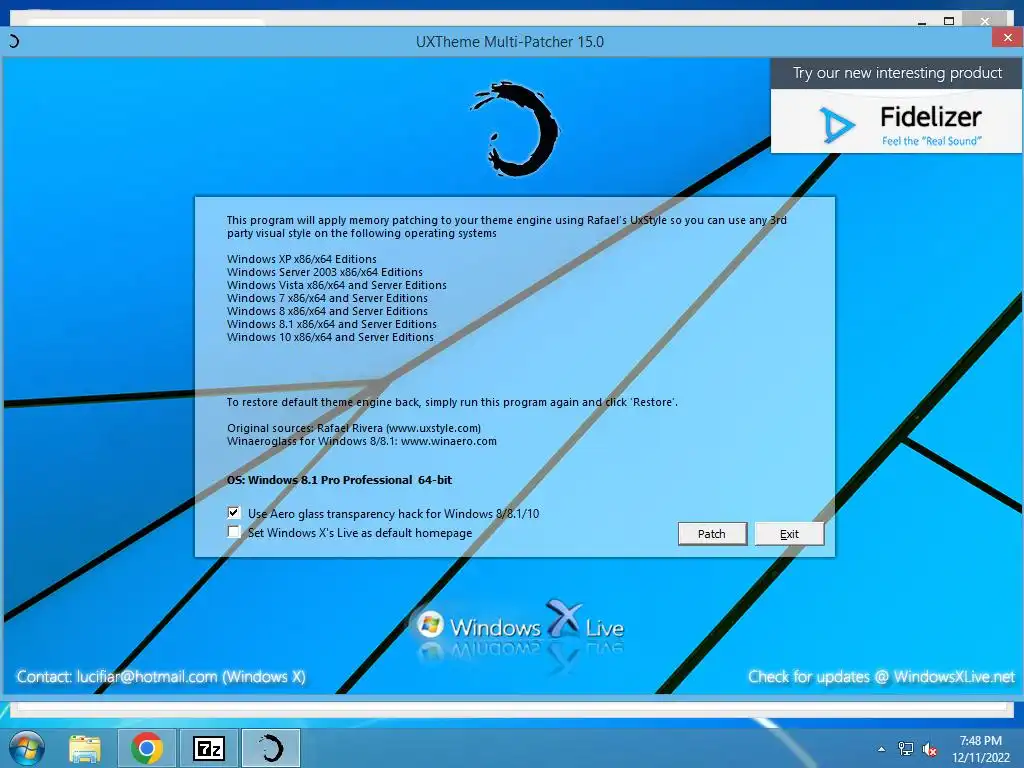This screenshot has height=768, width=1024.
Task: Click the 'Winaeroglass for Windows 8/8.1' line
Action: point(362,441)
